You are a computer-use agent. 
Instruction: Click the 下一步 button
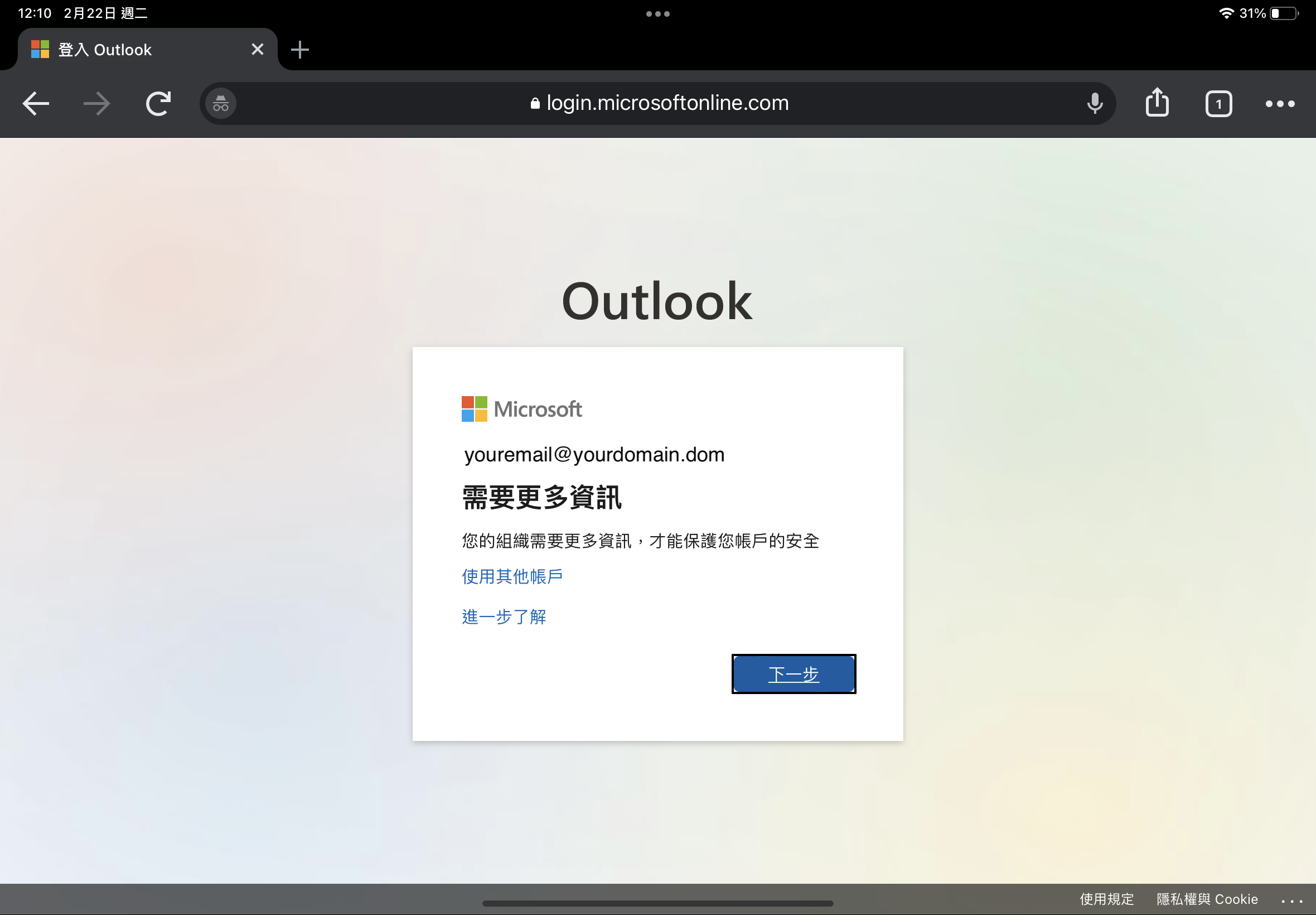coord(794,673)
